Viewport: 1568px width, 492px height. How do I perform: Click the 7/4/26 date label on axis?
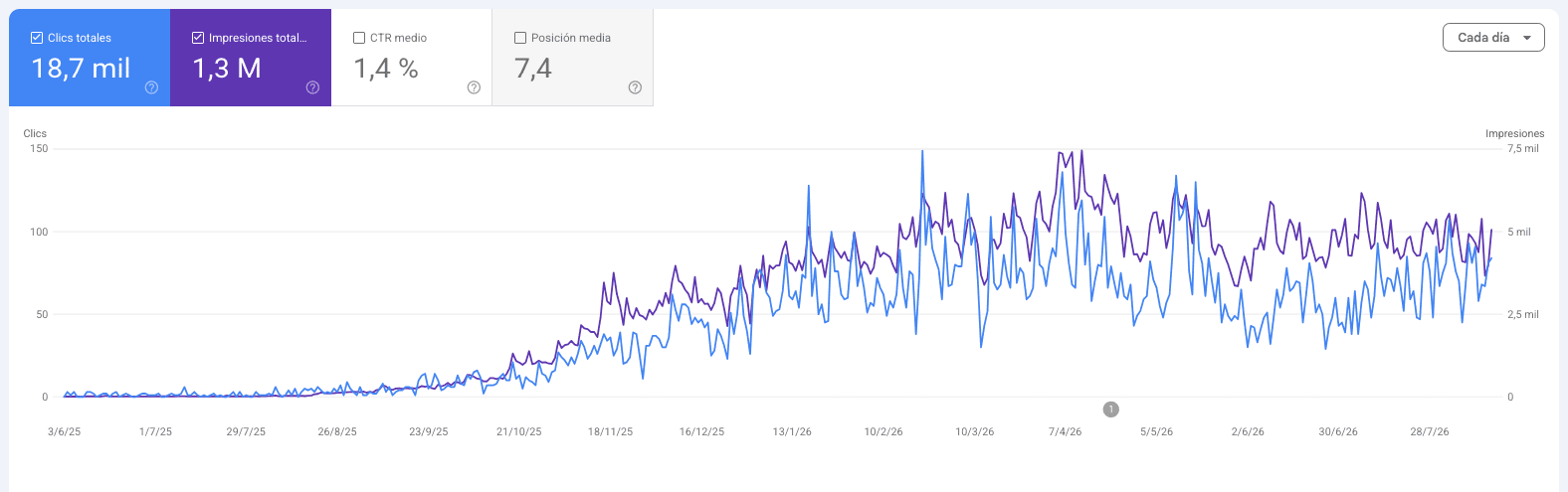coord(1065,431)
